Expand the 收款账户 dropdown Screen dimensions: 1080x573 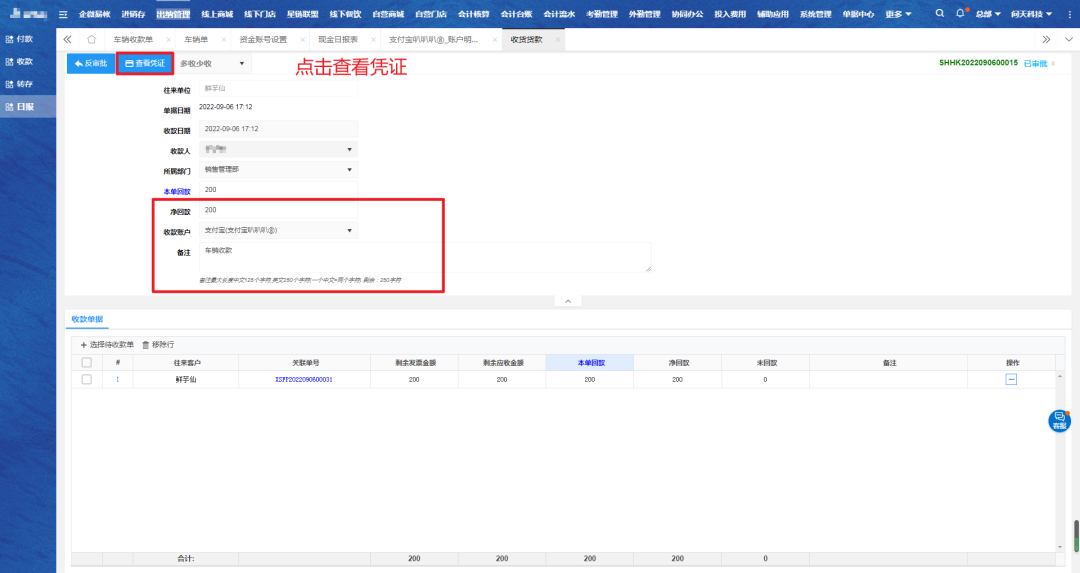click(x=349, y=230)
